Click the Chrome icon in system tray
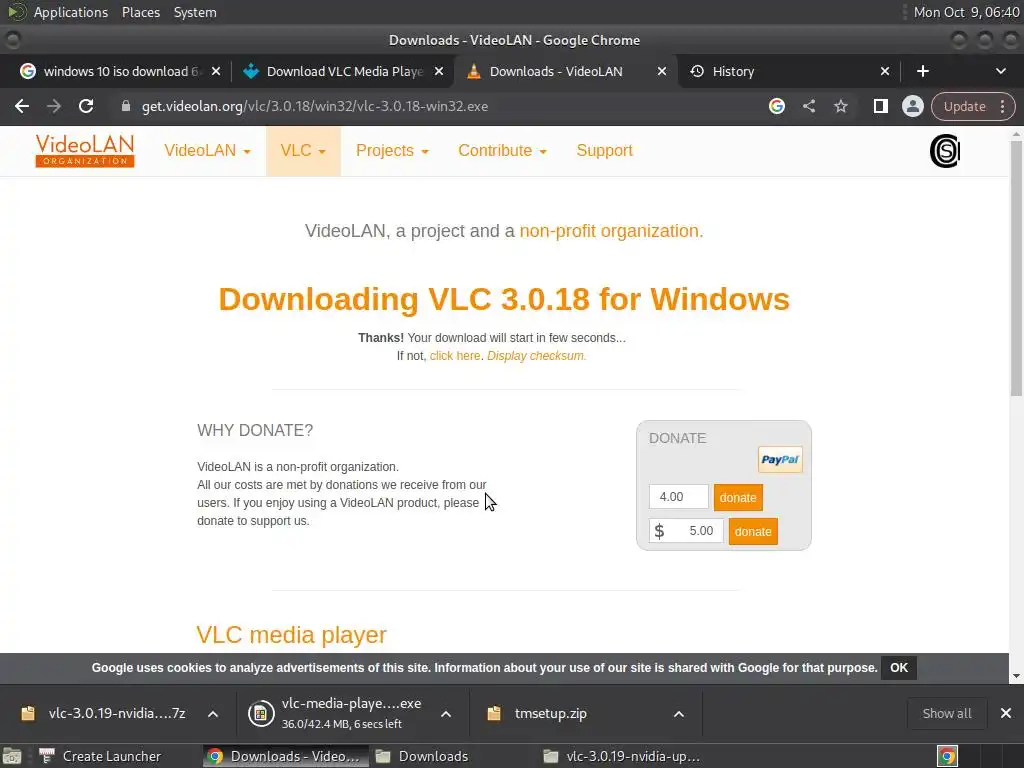The width and height of the screenshot is (1024, 768). [x=948, y=756]
